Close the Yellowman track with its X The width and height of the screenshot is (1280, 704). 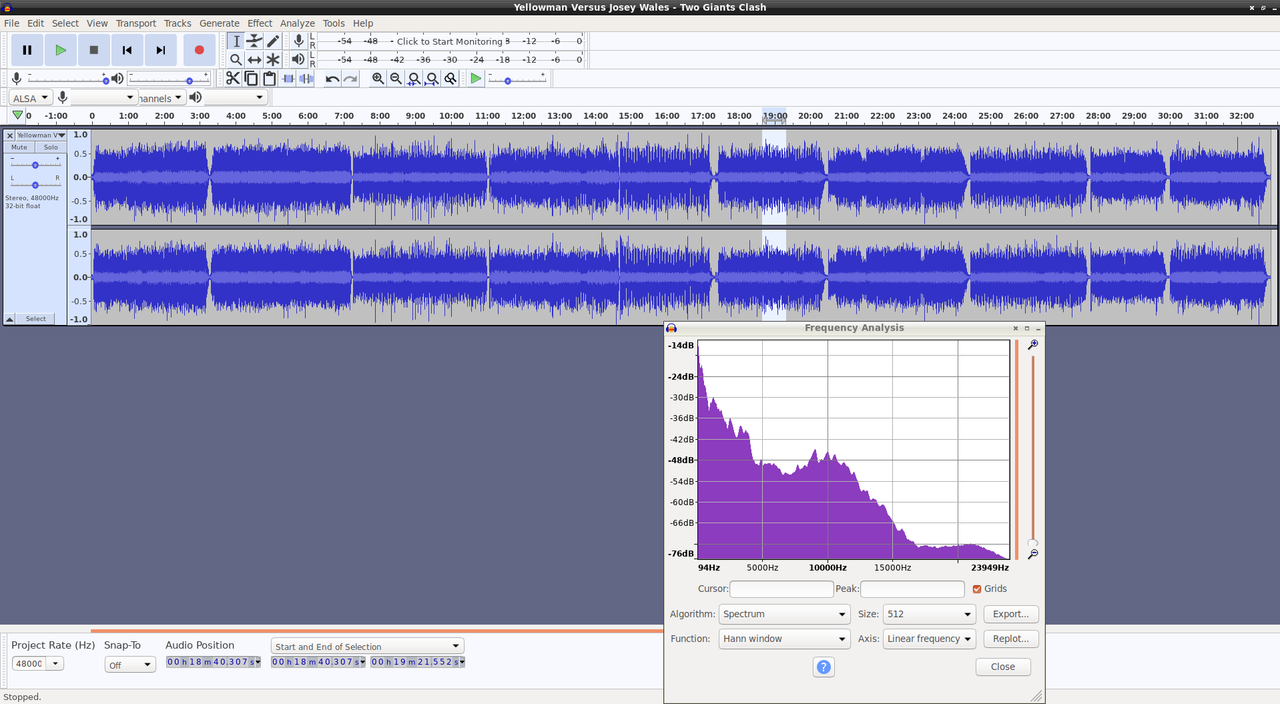click(x=10, y=135)
